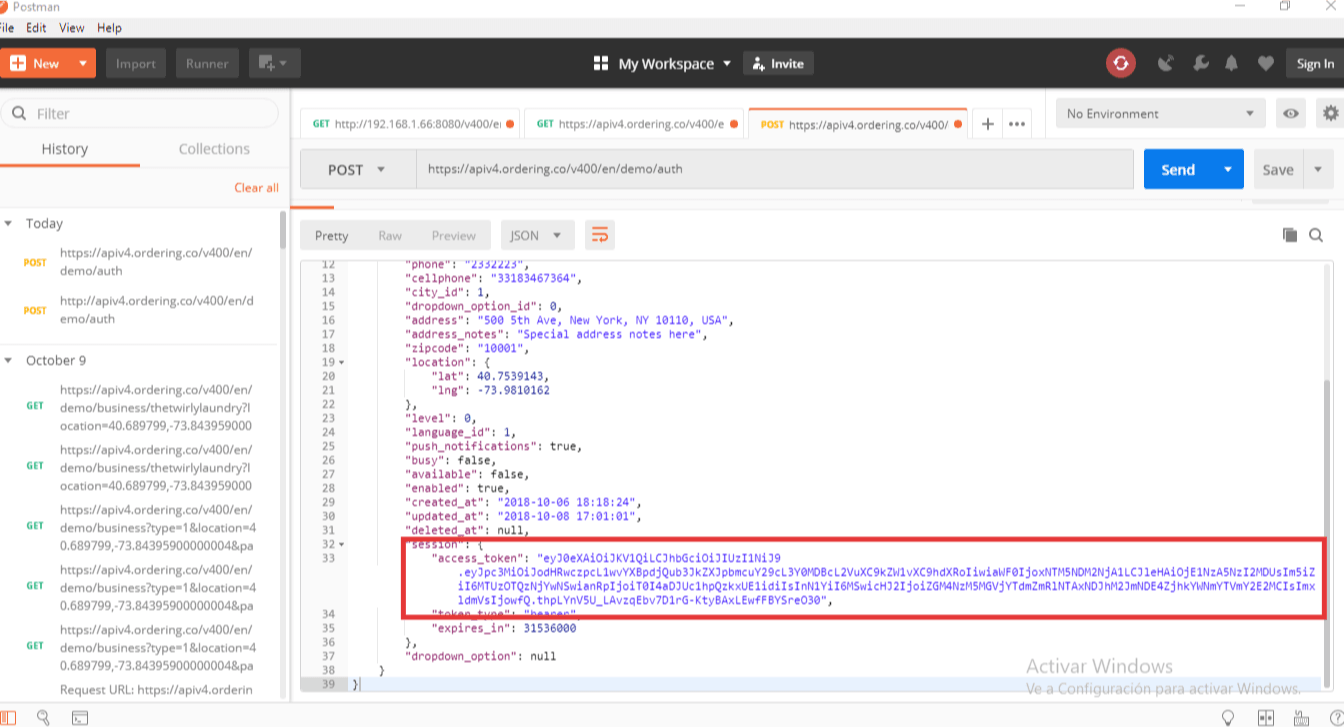
Task: Toggle the sidebar from status bar
Action: (9, 717)
